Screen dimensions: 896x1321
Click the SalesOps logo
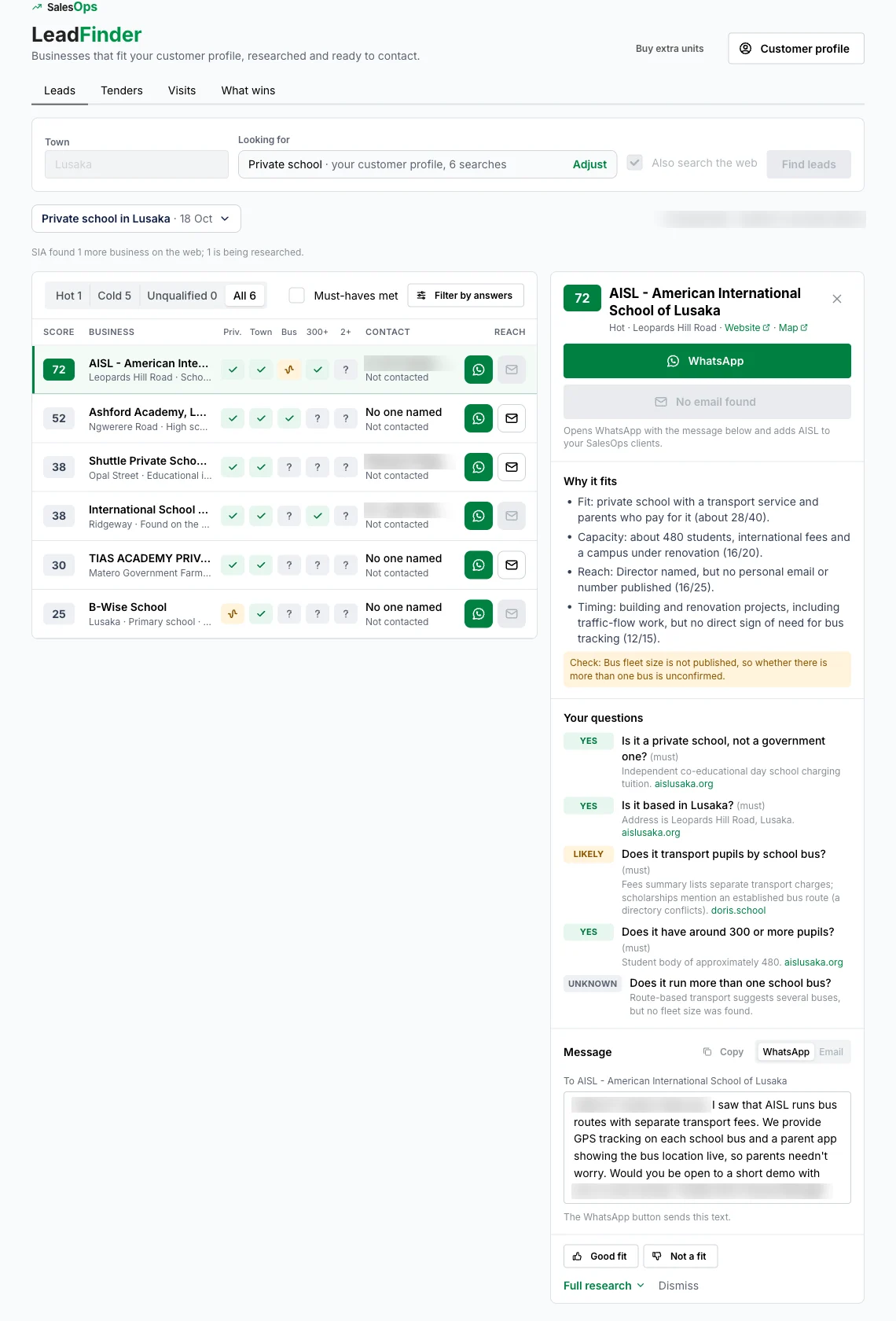64,7
